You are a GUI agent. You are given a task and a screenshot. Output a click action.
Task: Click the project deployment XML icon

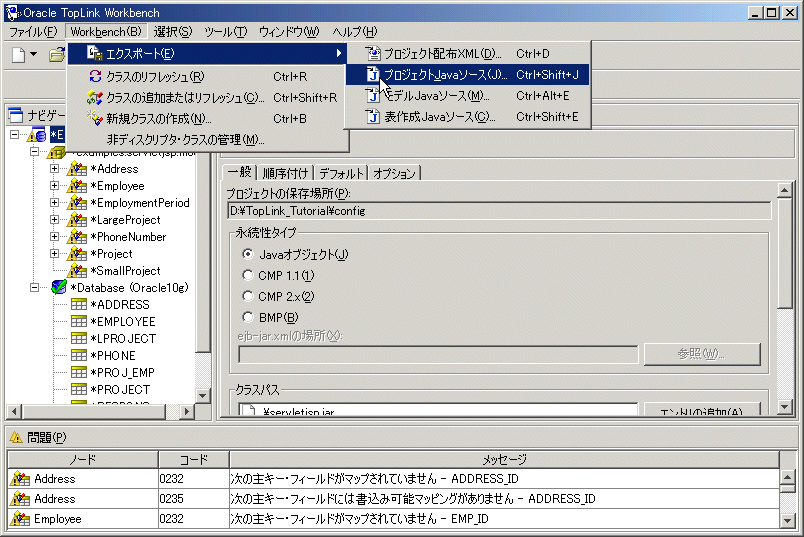point(373,53)
